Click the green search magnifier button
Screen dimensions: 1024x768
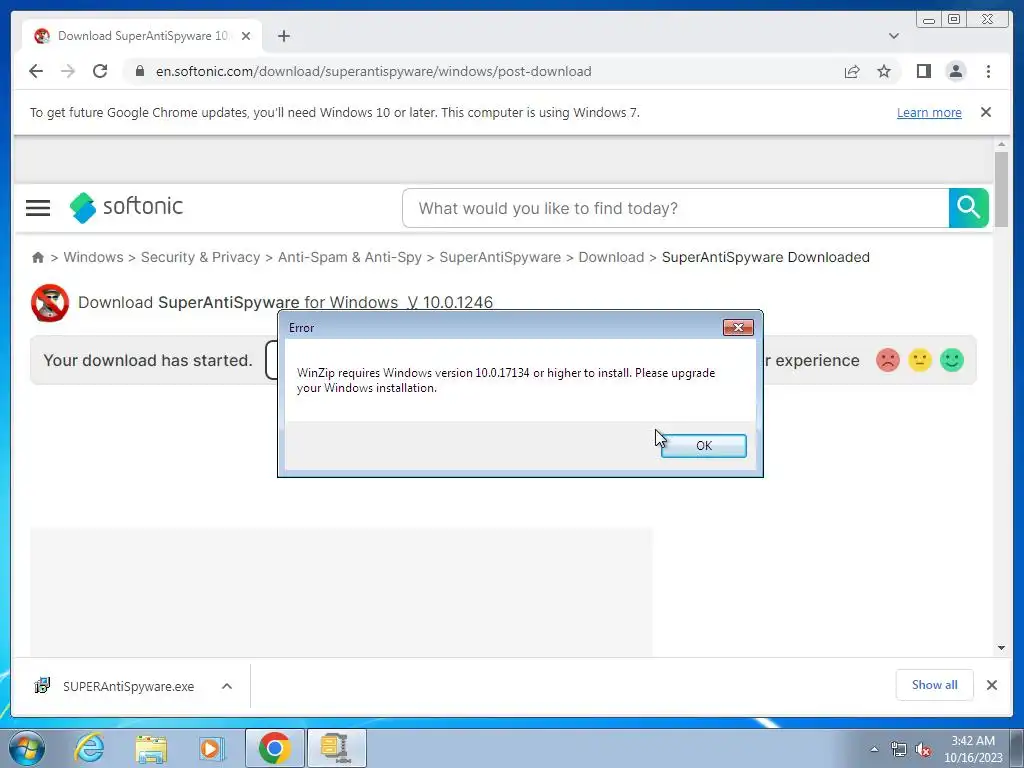coord(968,208)
